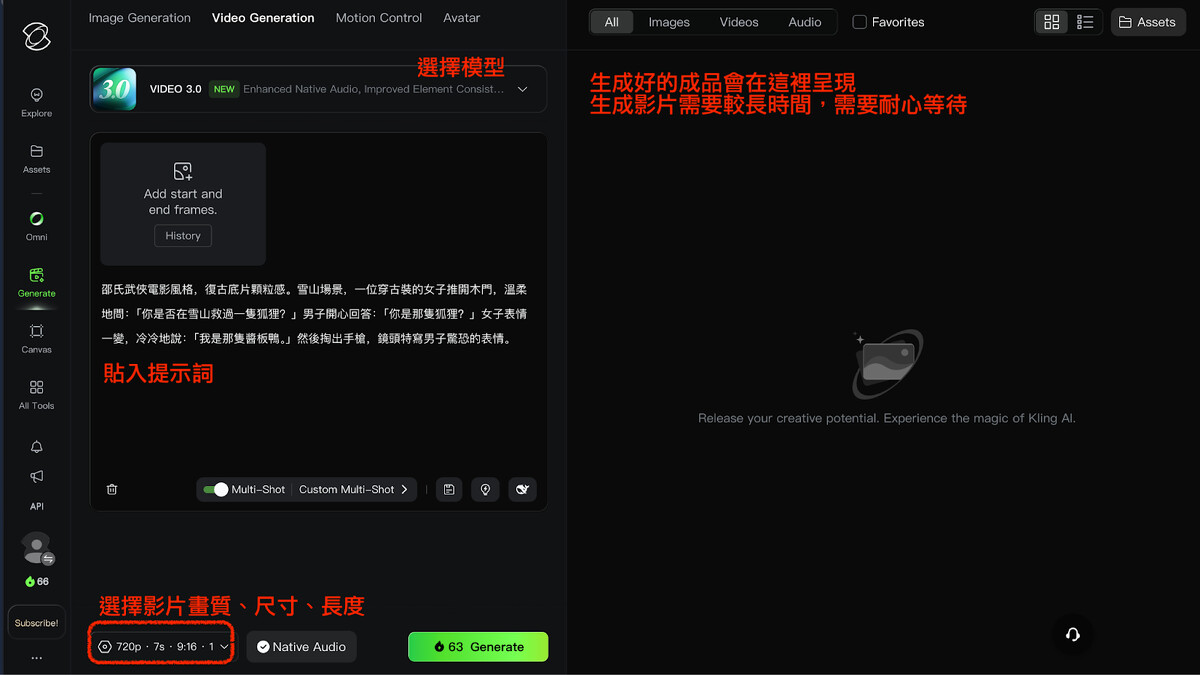Expand the VIDEO 3.0 model dropdown

522,89
